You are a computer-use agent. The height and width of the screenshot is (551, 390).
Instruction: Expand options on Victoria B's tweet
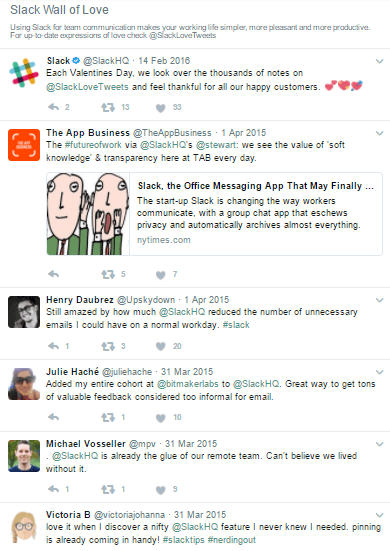(x=379, y=515)
